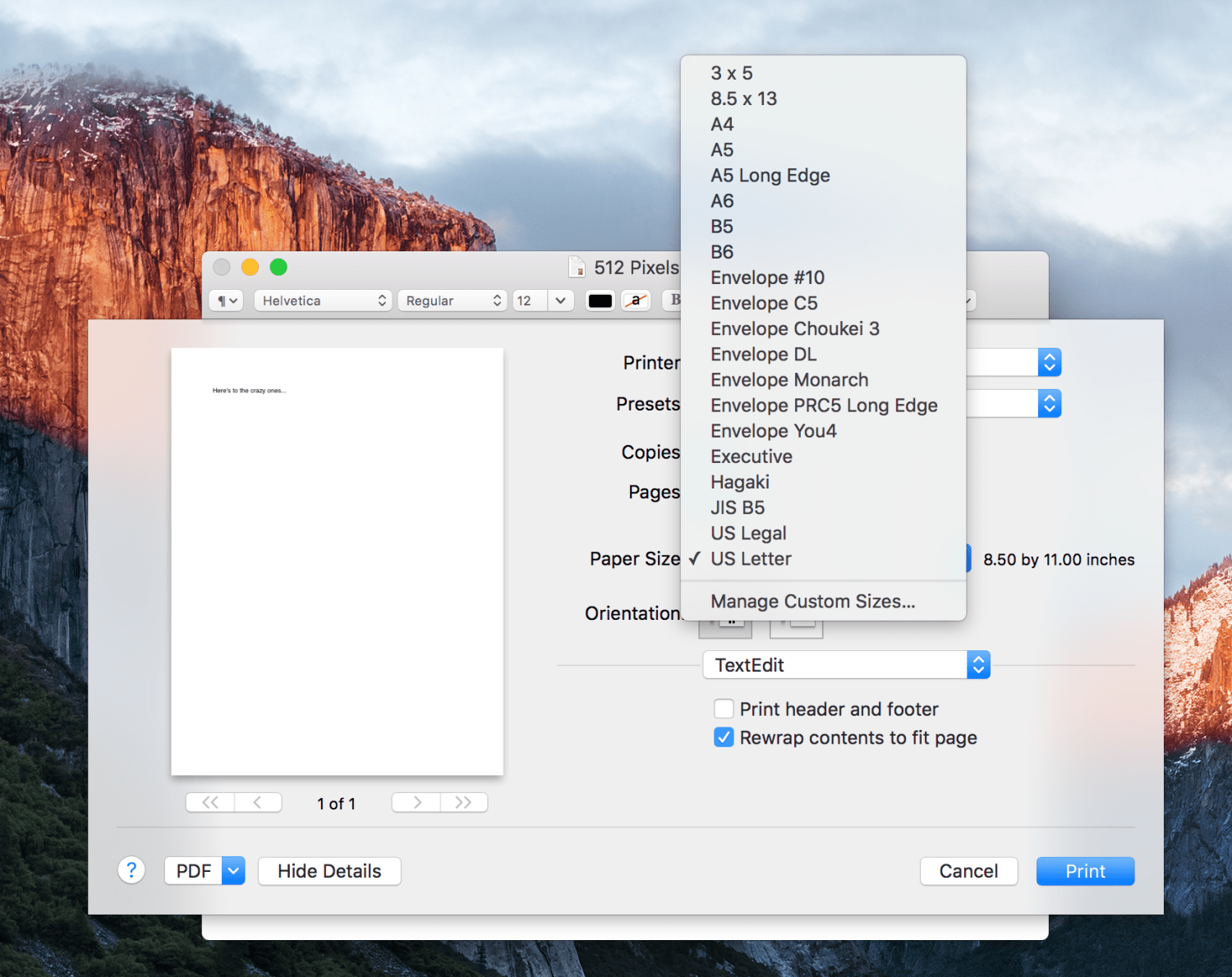Screen dimensions: 1232x977
Task: Open the text highlight color swatch
Action: point(636,300)
